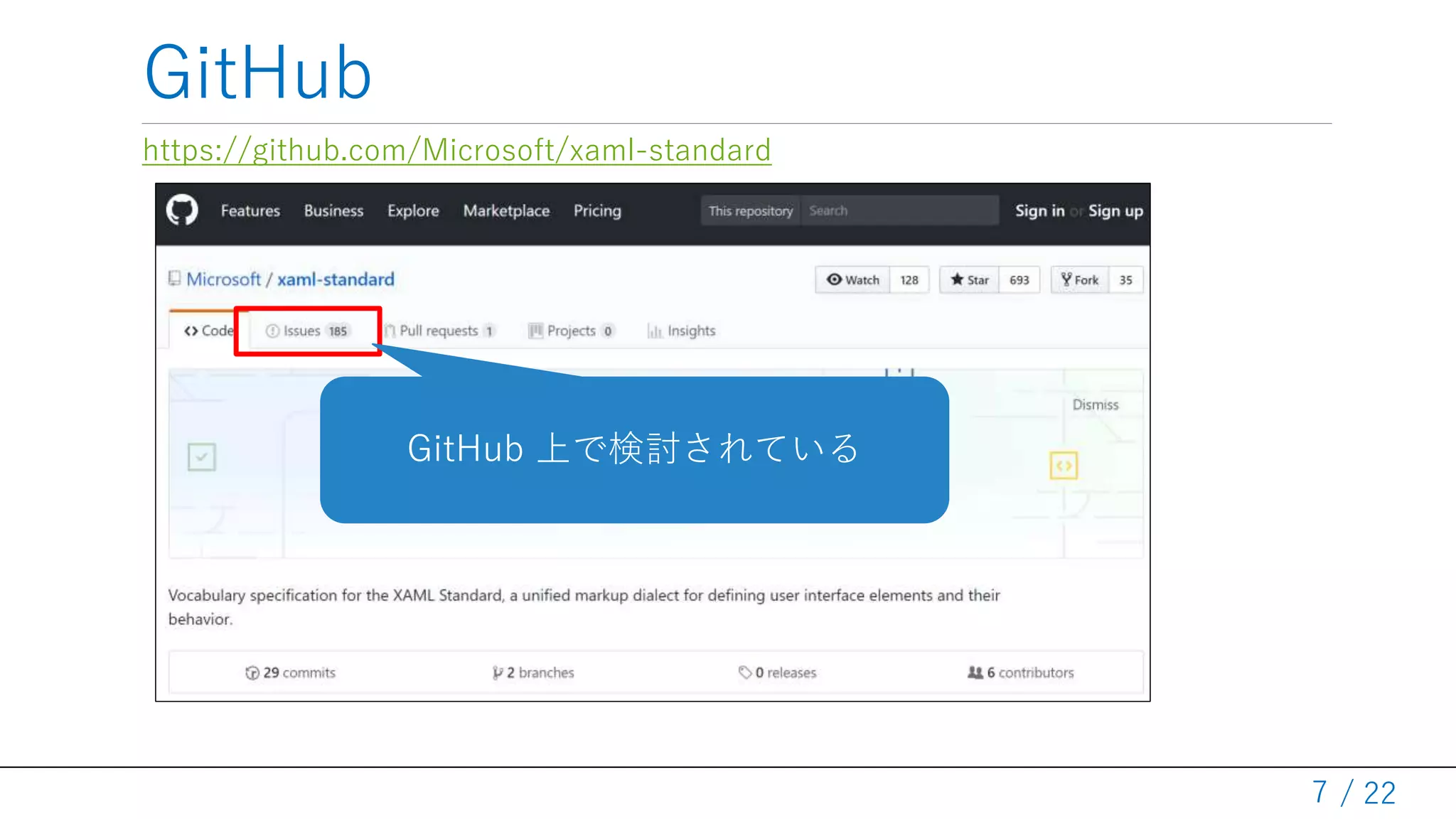The height and width of the screenshot is (819, 1456).
Task: Click the releases tag icon
Action: point(744,672)
